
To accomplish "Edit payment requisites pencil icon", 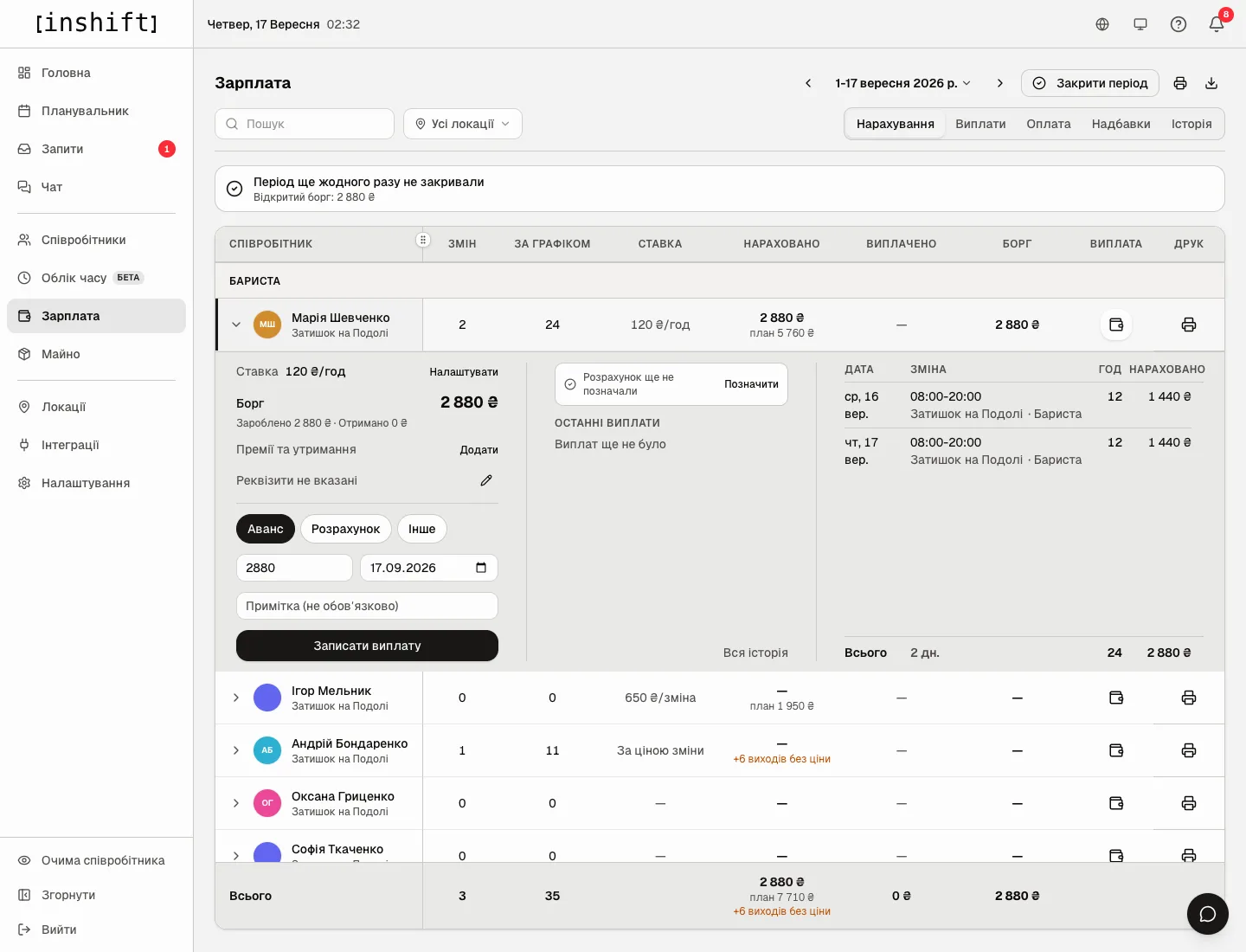I will pos(486,480).
